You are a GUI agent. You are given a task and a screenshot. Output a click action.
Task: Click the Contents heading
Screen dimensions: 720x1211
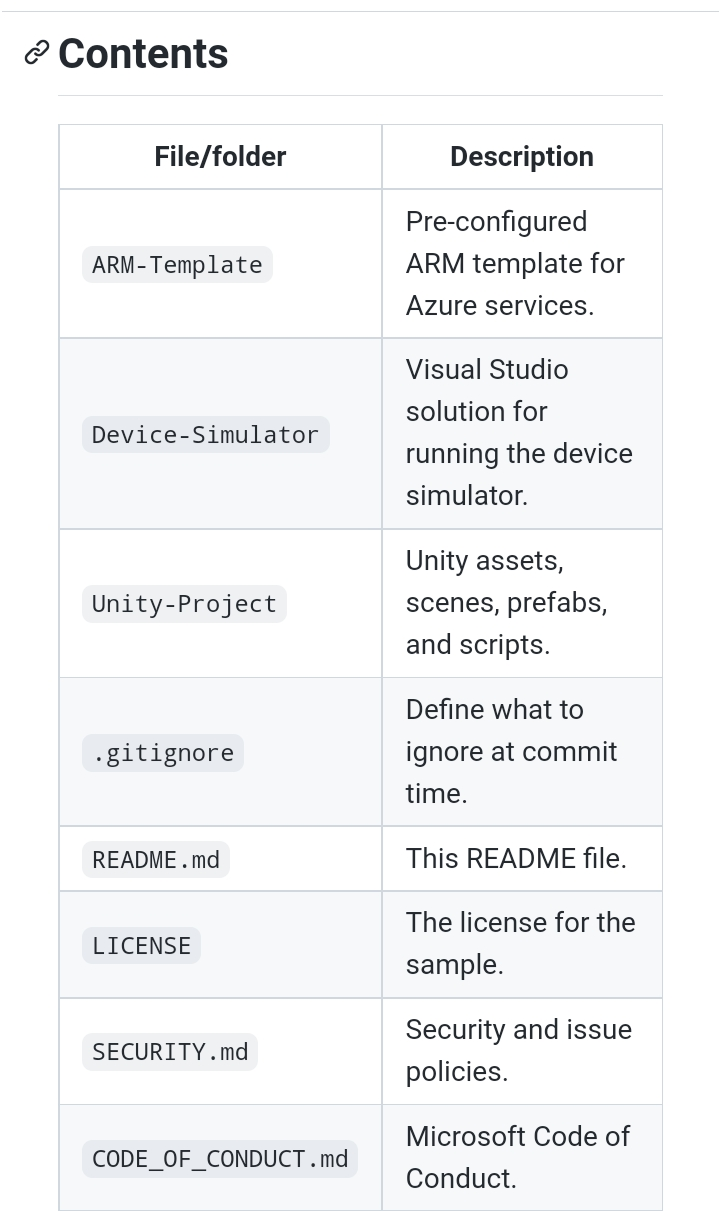(x=143, y=54)
